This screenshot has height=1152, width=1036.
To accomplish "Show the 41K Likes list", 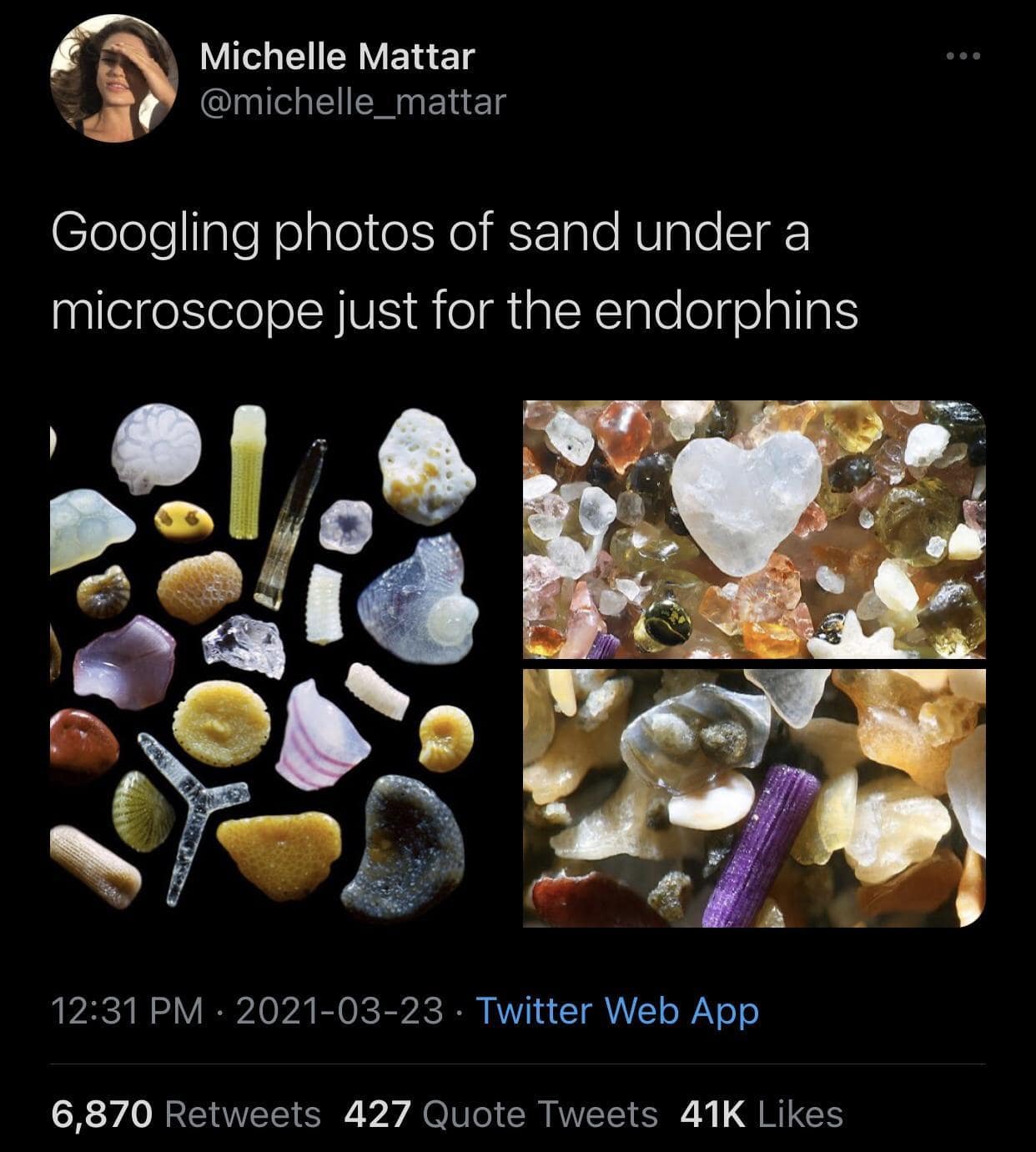I will pyautogui.click(x=762, y=1114).
